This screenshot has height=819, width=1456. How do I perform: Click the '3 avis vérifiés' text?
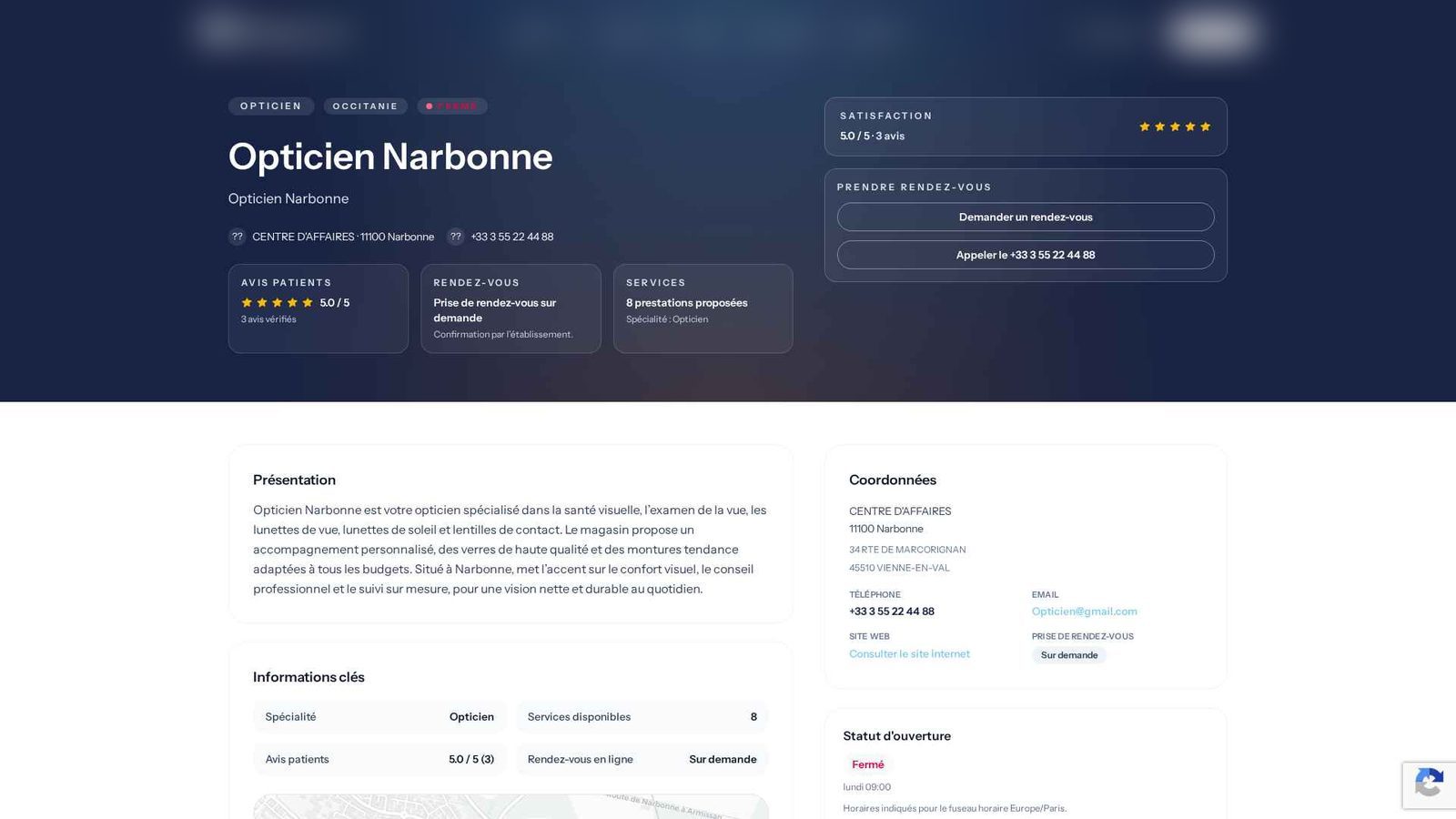[x=268, y=319]
